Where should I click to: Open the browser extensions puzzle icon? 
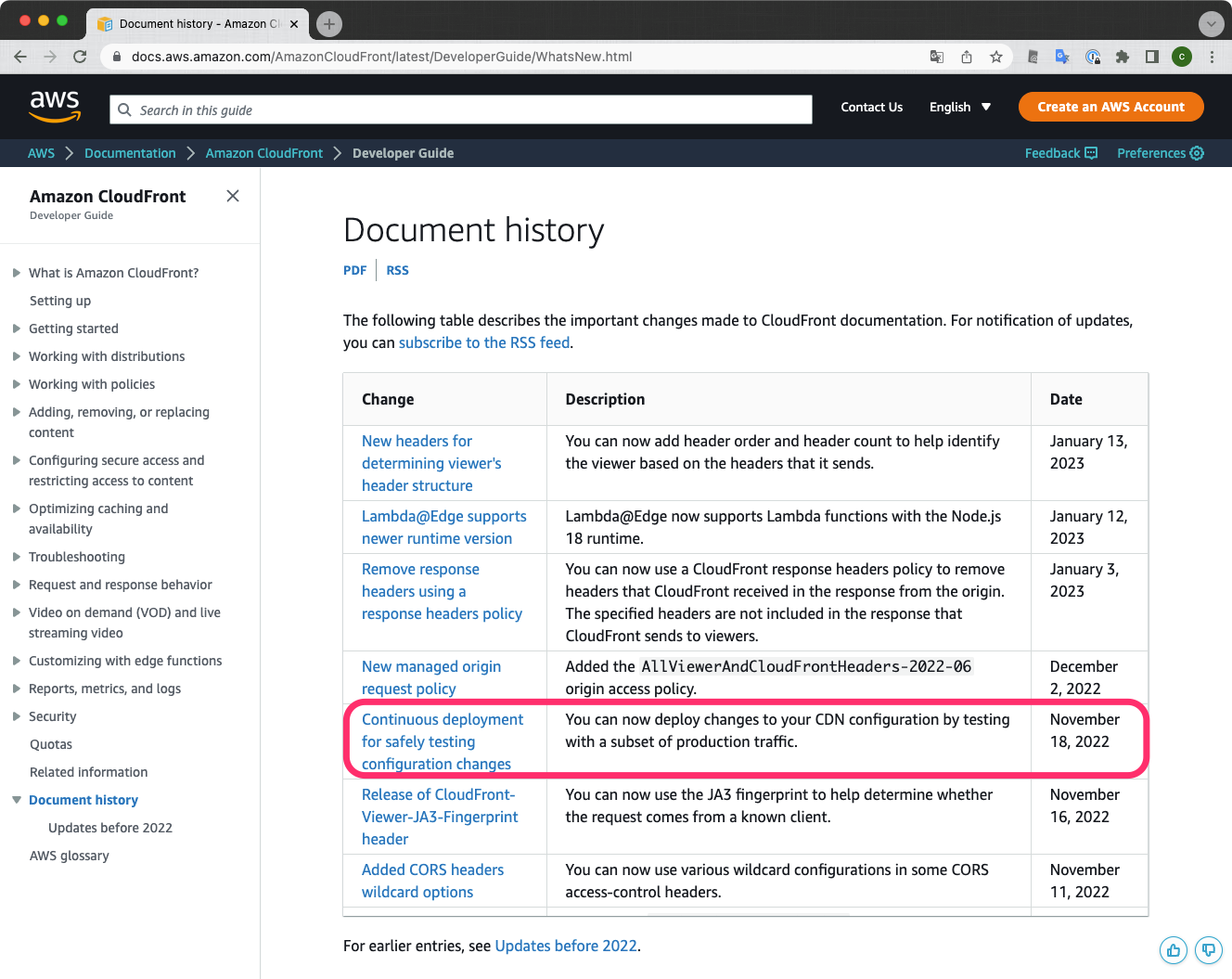click(x=1123, y=57)
